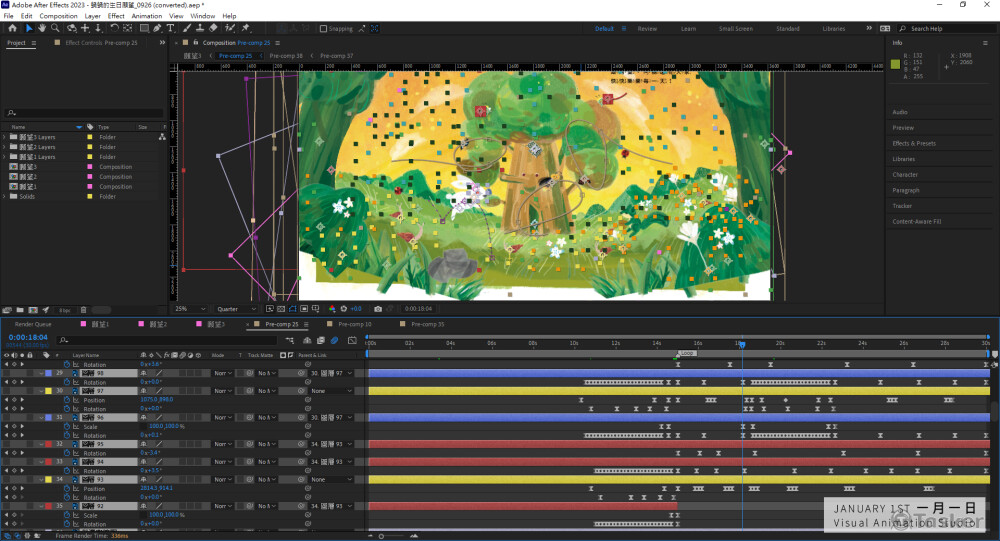1000x541 pixels.
Task: Activate the Eraser tool
Action: tap(214, 28)
